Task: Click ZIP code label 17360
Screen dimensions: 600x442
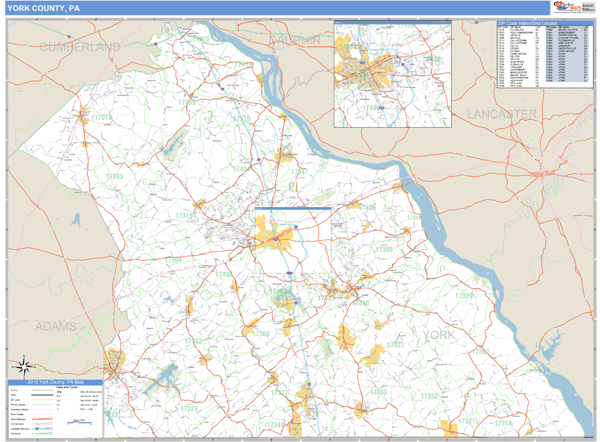Action: [x=261, y=333]
